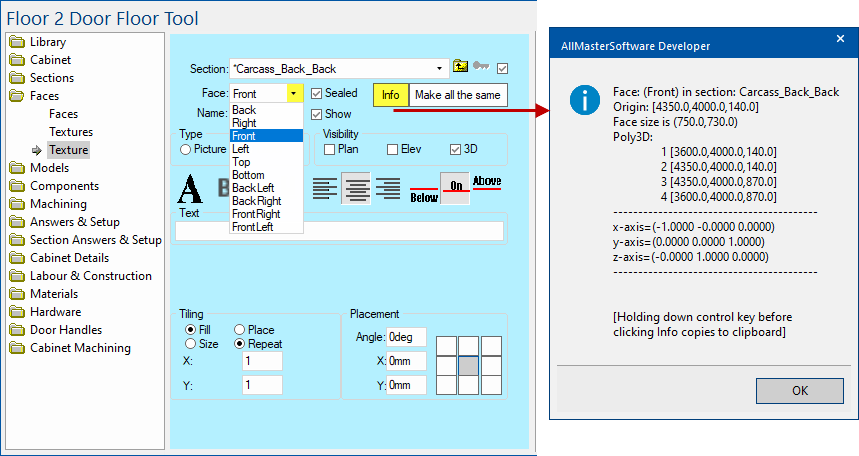Open the Section combo box dropdown
859x456 pixels.
pyautogui.click(x=439, y=69)
